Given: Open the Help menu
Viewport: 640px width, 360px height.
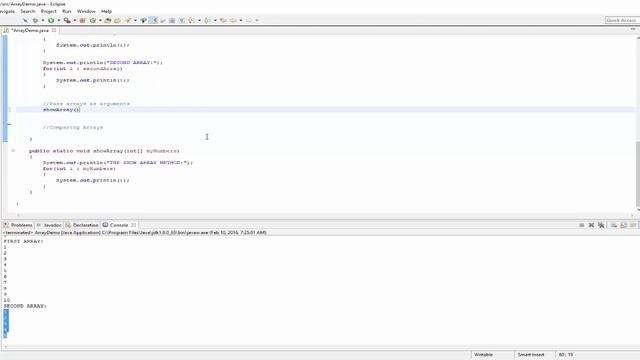Looking at the screenshot, I should (106, 11).
